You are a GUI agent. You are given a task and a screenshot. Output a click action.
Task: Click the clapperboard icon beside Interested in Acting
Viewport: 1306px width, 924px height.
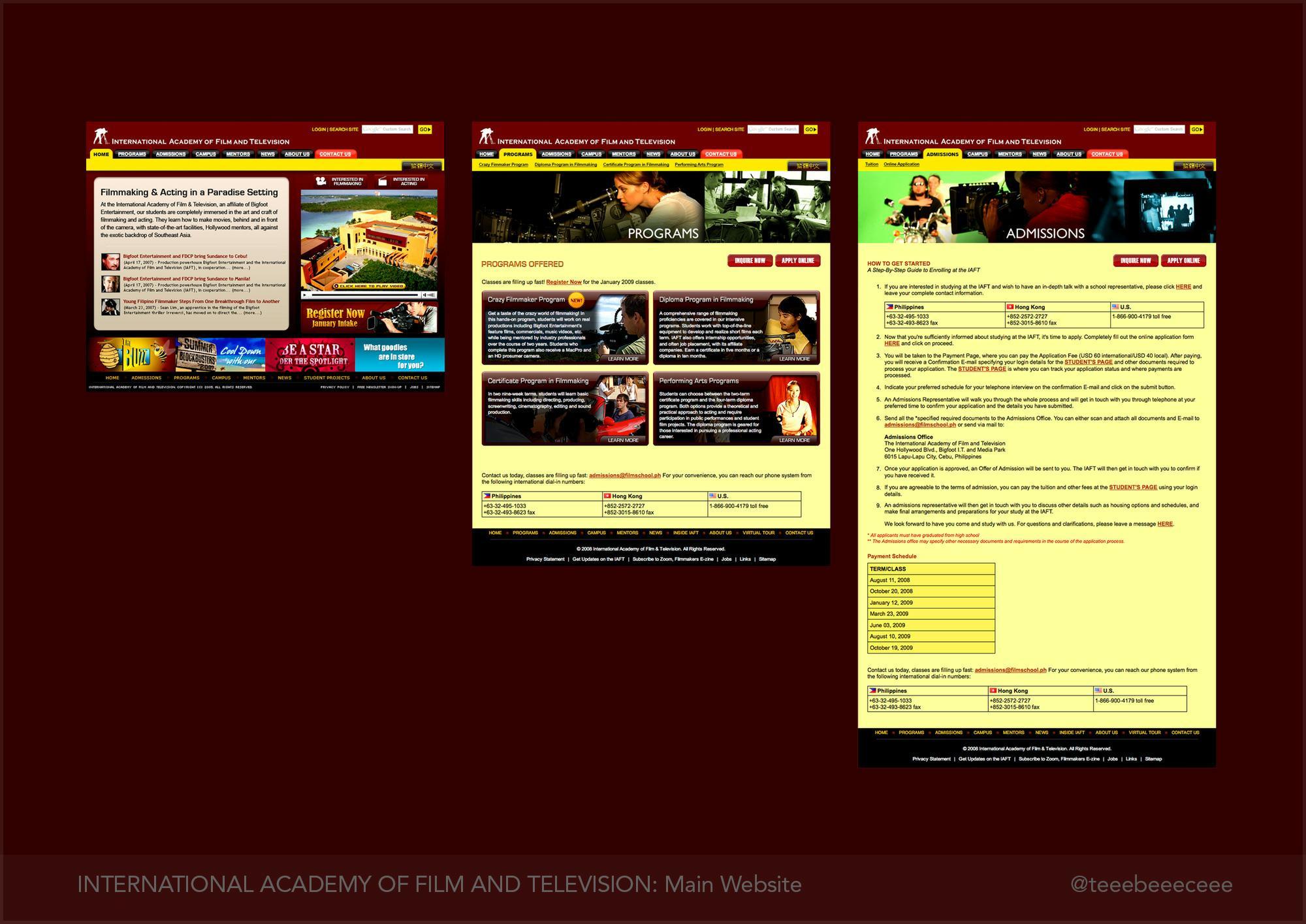pyautogui.click(x=382, y=181)
